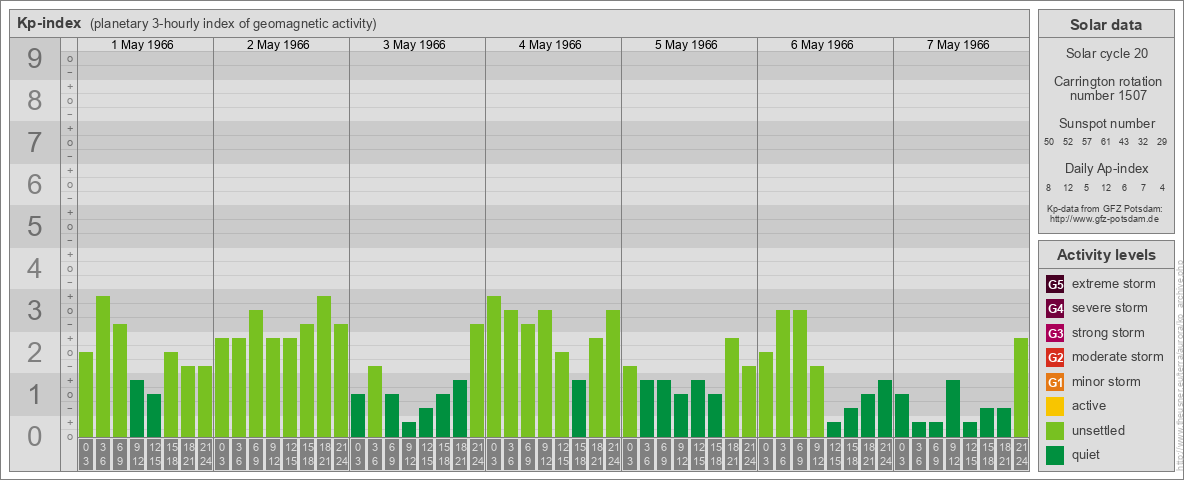Click the 6 May 12-15 hour bar
The width and height of the screenshot is (1184, 480).
coord(834,429)
